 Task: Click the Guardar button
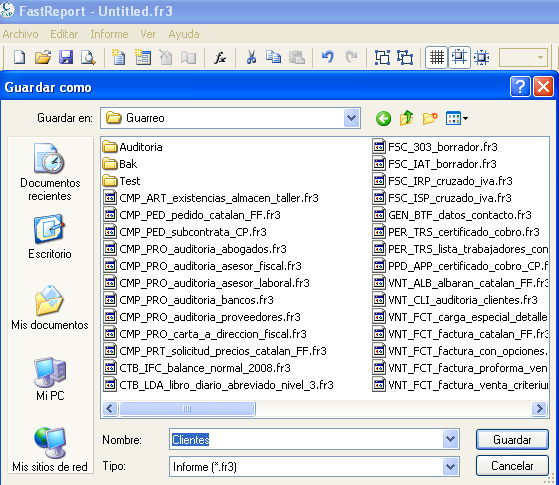[x=512, y=439]
